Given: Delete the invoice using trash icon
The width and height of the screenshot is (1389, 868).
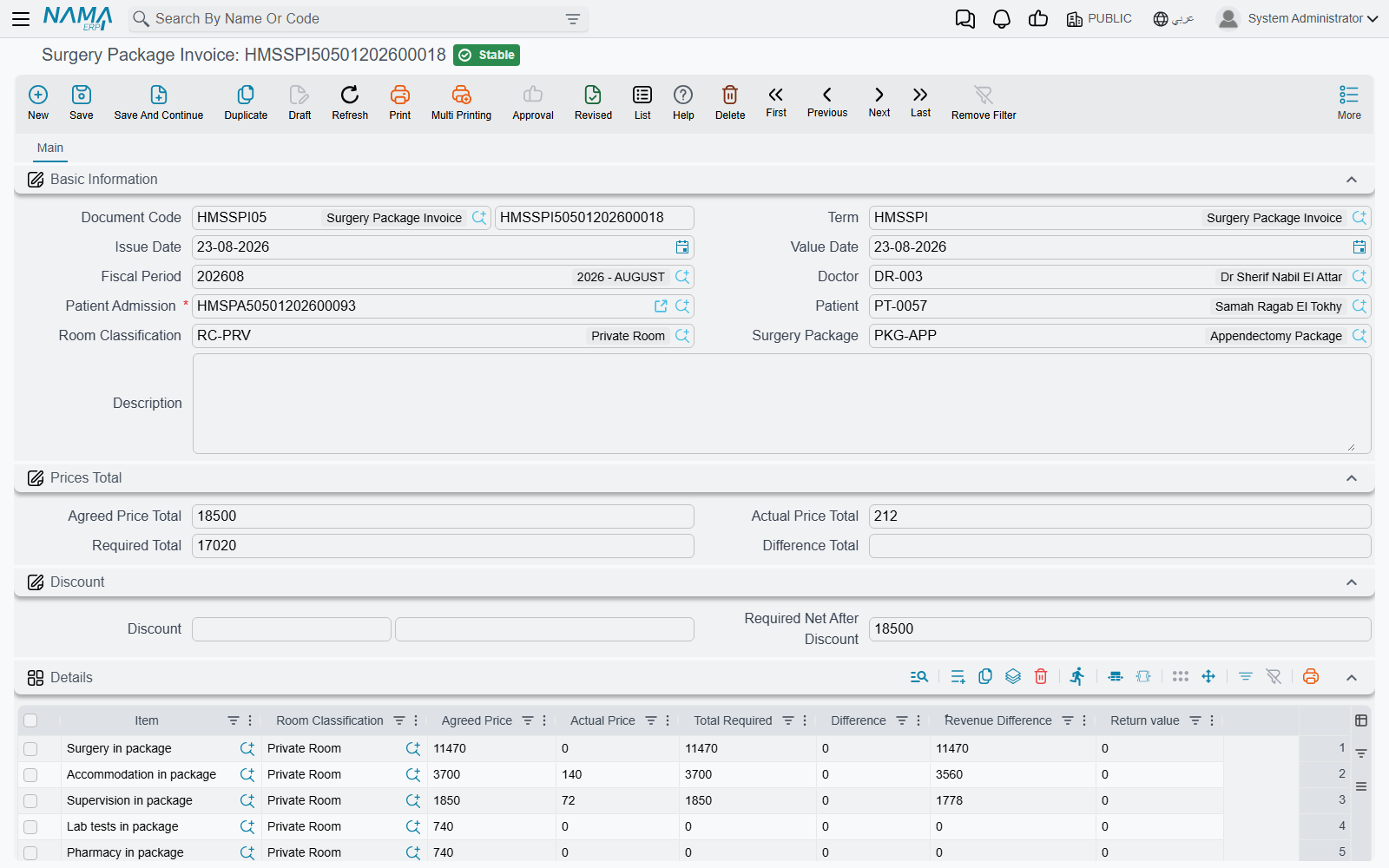Looking at the screenshot, I should click(x=730, y=95).
